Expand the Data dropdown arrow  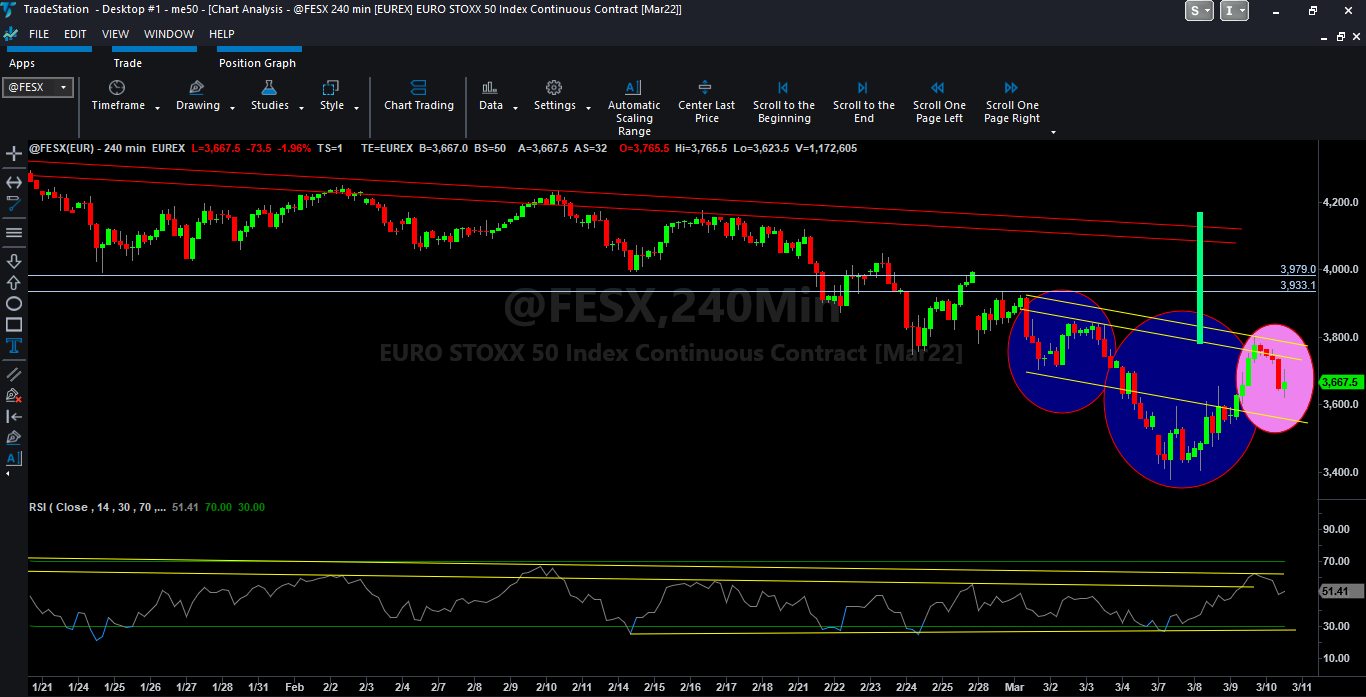pos(515,108)
